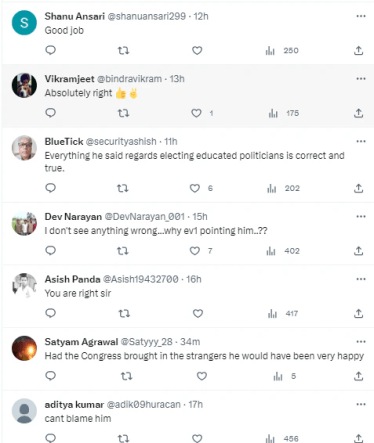Open @shanuansari299 profile handle
Screen dimensions: 374x443
[147, 16]
